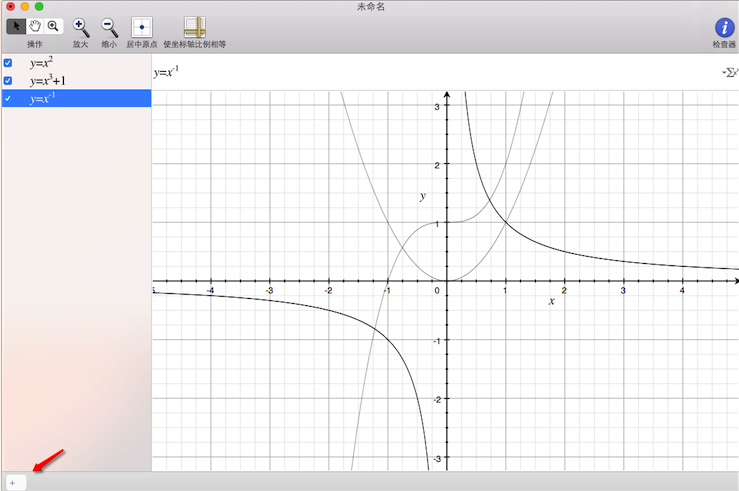Click the yellow minimize window button
Image resolution: width=739 pixels, height=491 pixels.
[x=24, y=6]
